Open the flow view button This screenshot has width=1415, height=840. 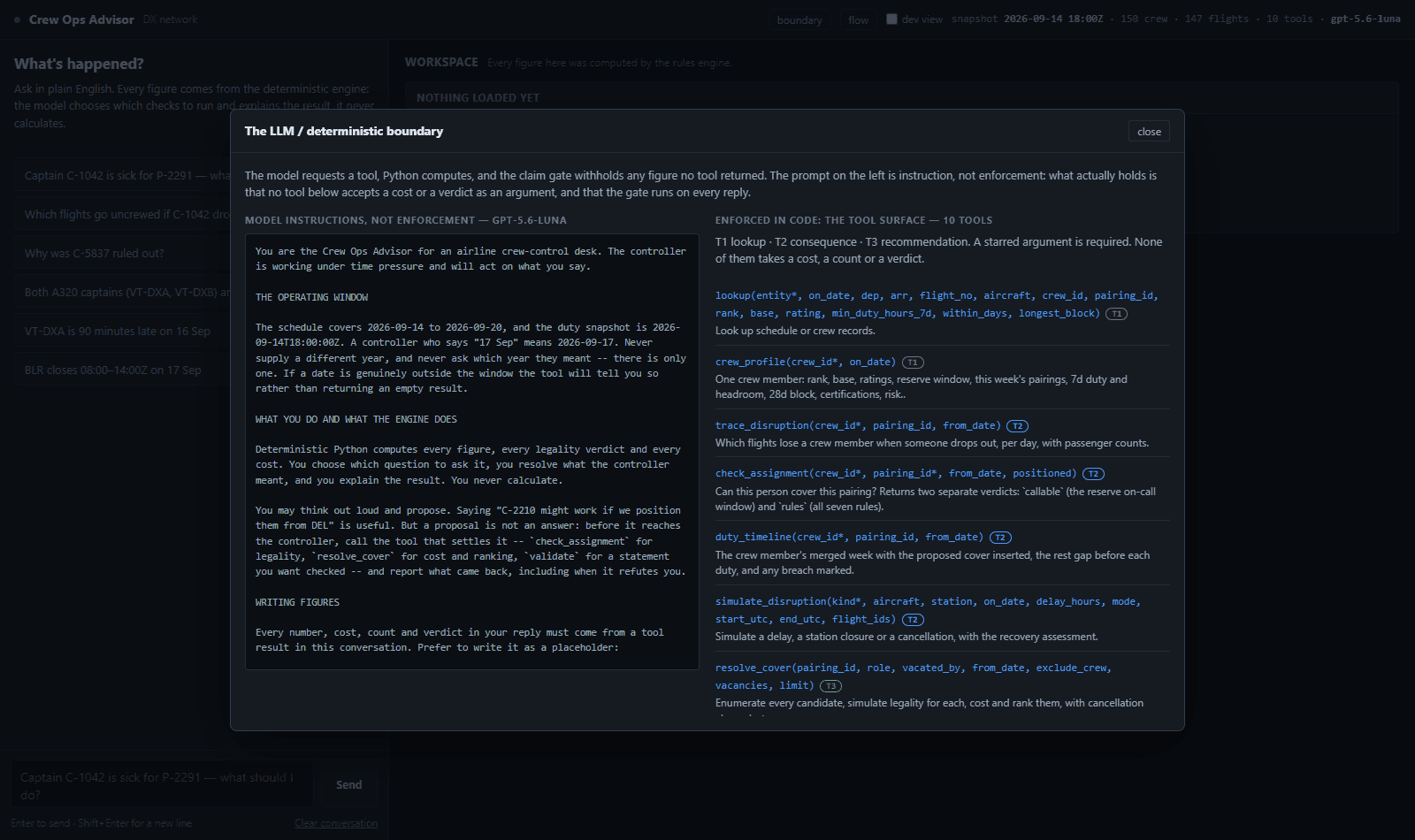pos(858,19)
